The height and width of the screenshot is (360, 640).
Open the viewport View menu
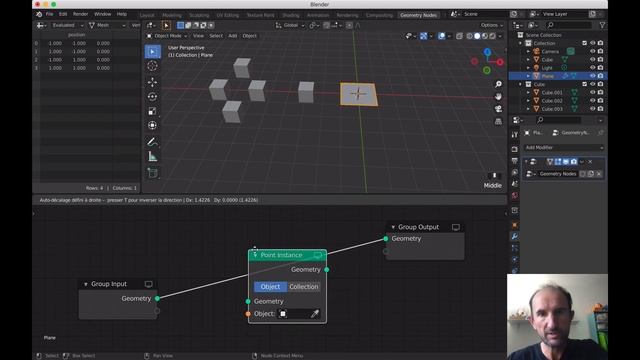coord(198,36)
